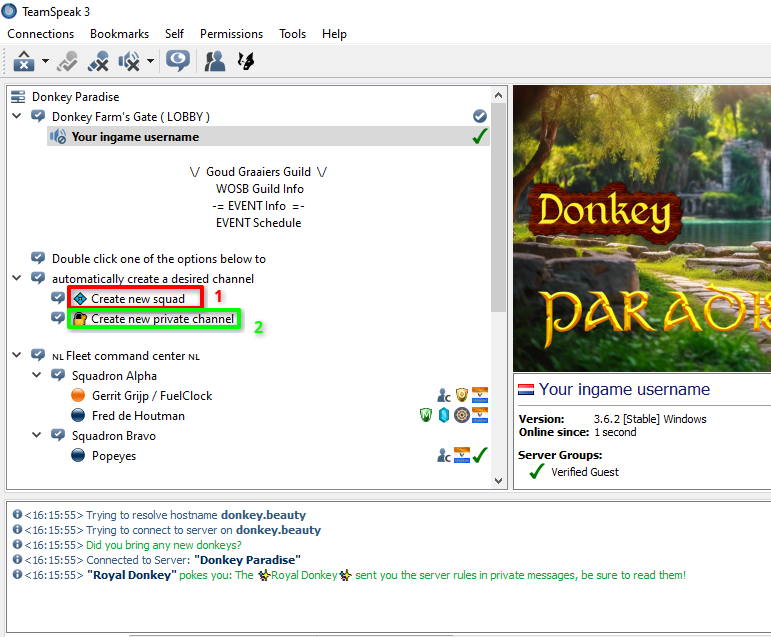The image size is (771, 637).
Task: Click the donkey.beauty hostname in the first log line
Action: pyautogui.click(x=264, y=515)
